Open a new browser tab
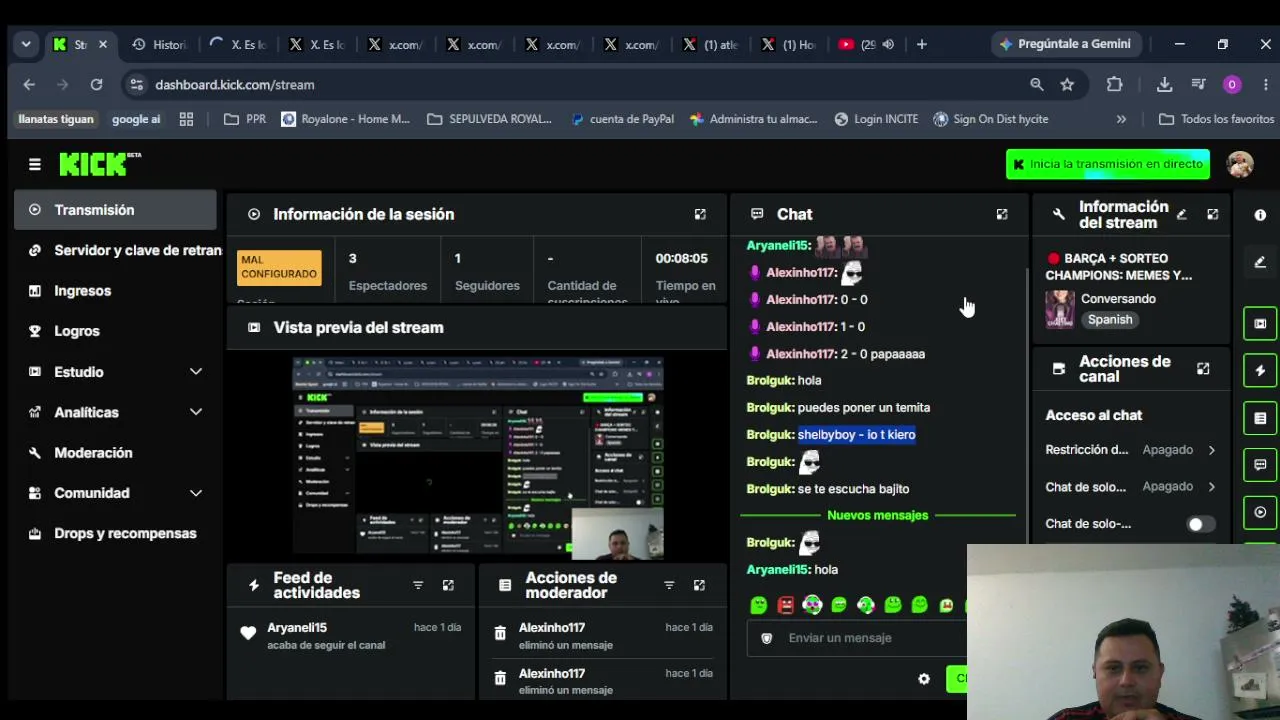Image resolution: width=1280 pixels, height=720 pixels. click(x=922, y=44)
